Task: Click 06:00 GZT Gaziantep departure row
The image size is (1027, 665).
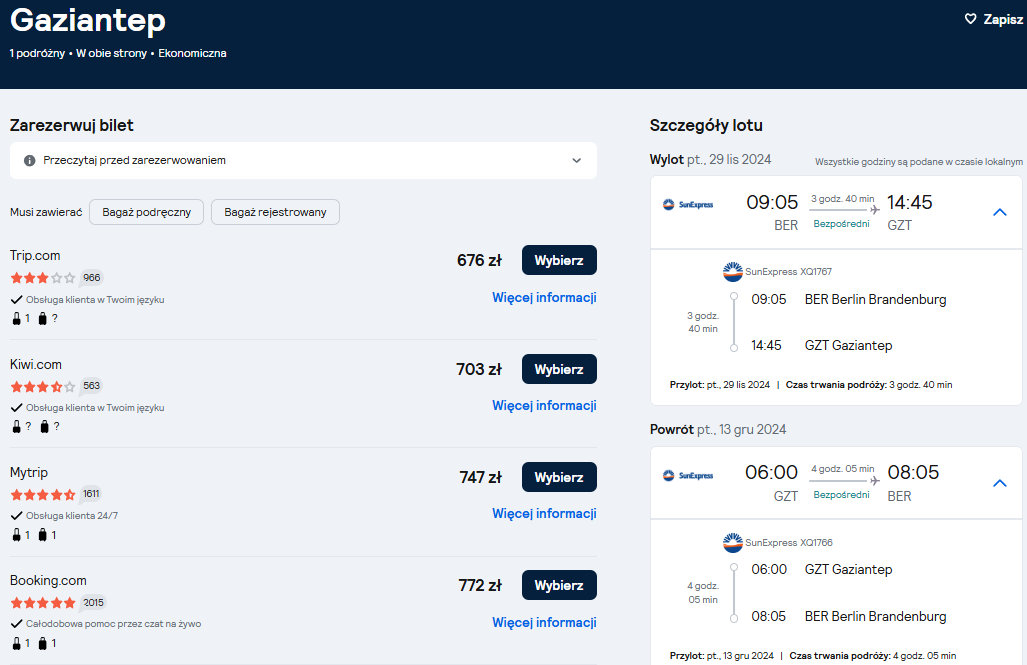Action: 821,569
